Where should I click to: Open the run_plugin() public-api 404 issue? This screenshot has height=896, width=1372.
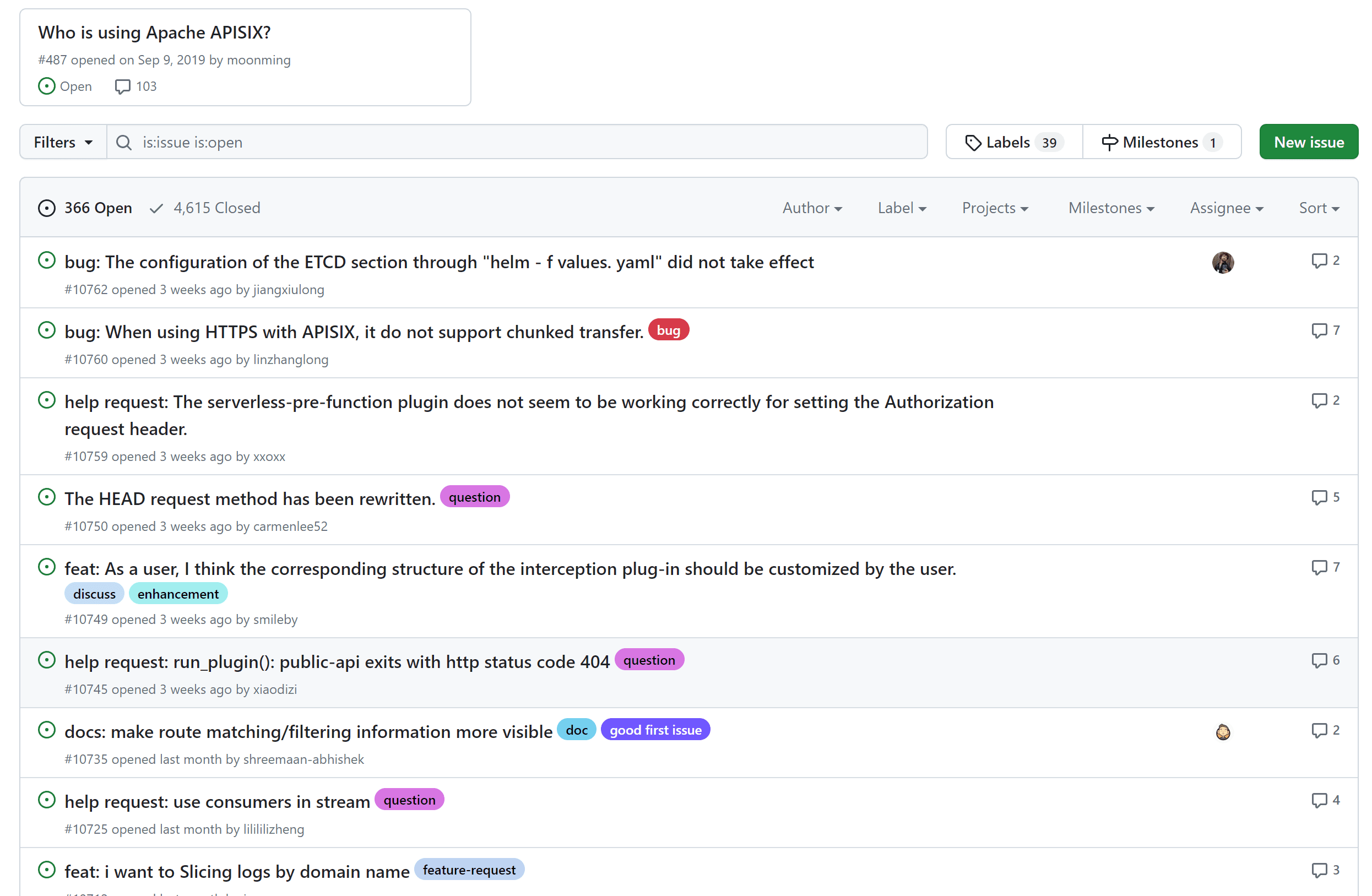[337, 662]
